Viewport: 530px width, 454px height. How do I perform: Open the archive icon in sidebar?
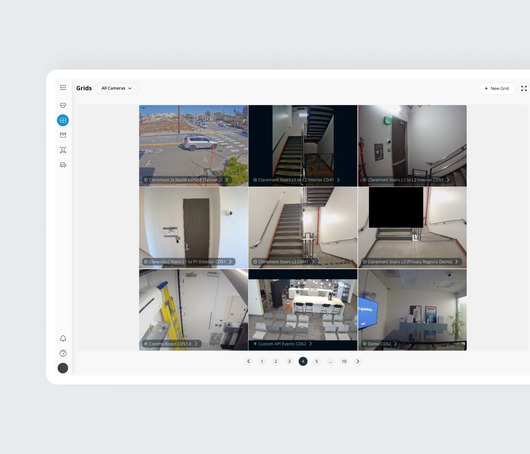[x=63, y=135]
